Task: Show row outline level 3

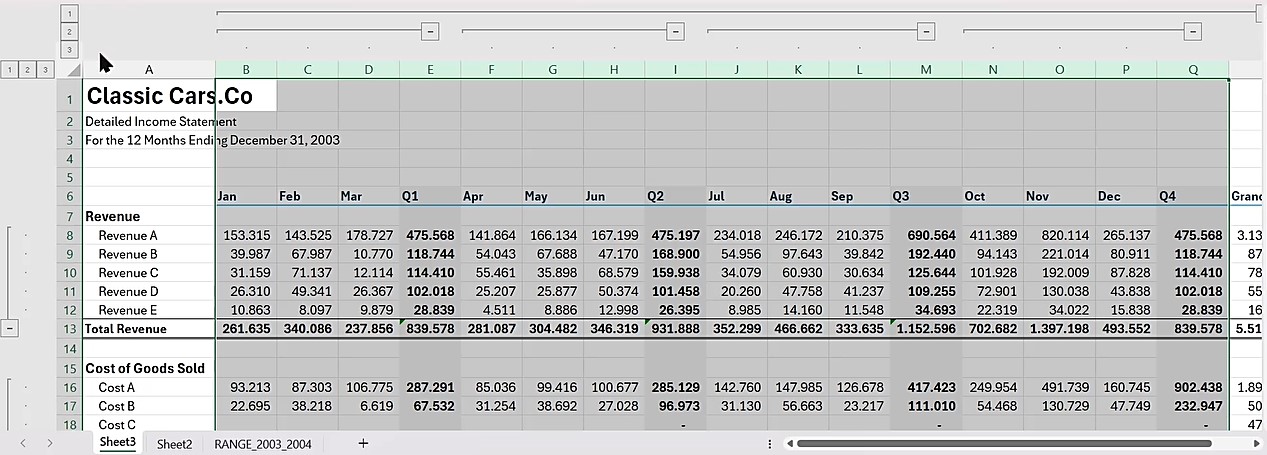Action: coord(45,70)
